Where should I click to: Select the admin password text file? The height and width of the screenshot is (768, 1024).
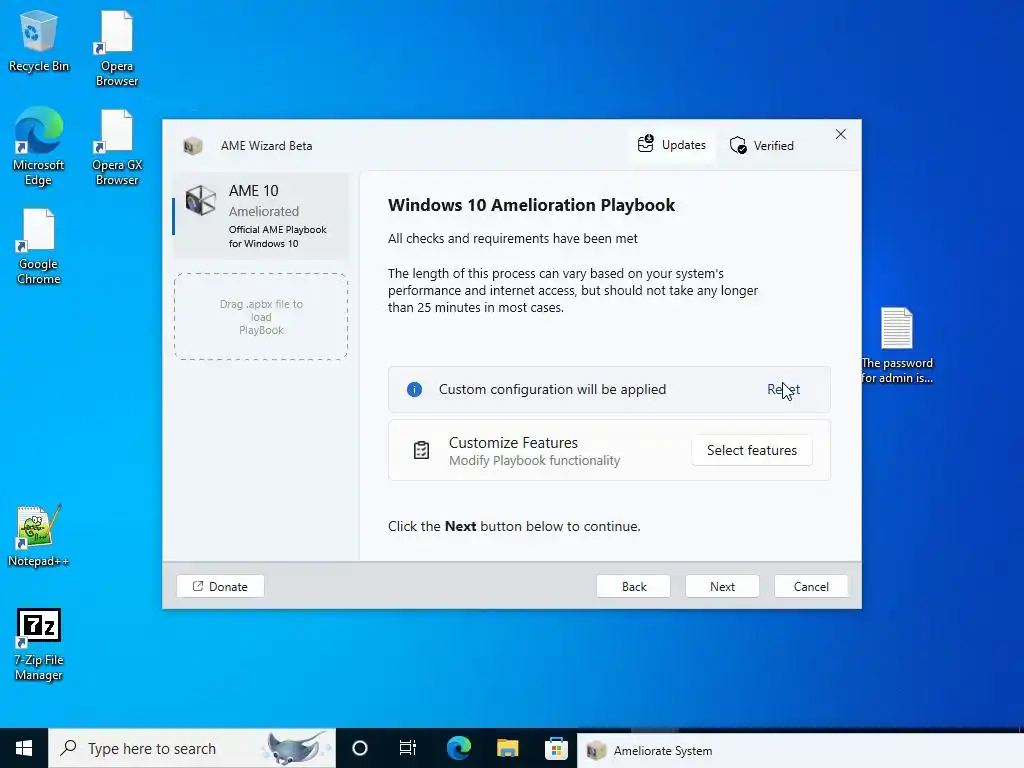coord(897,345)
